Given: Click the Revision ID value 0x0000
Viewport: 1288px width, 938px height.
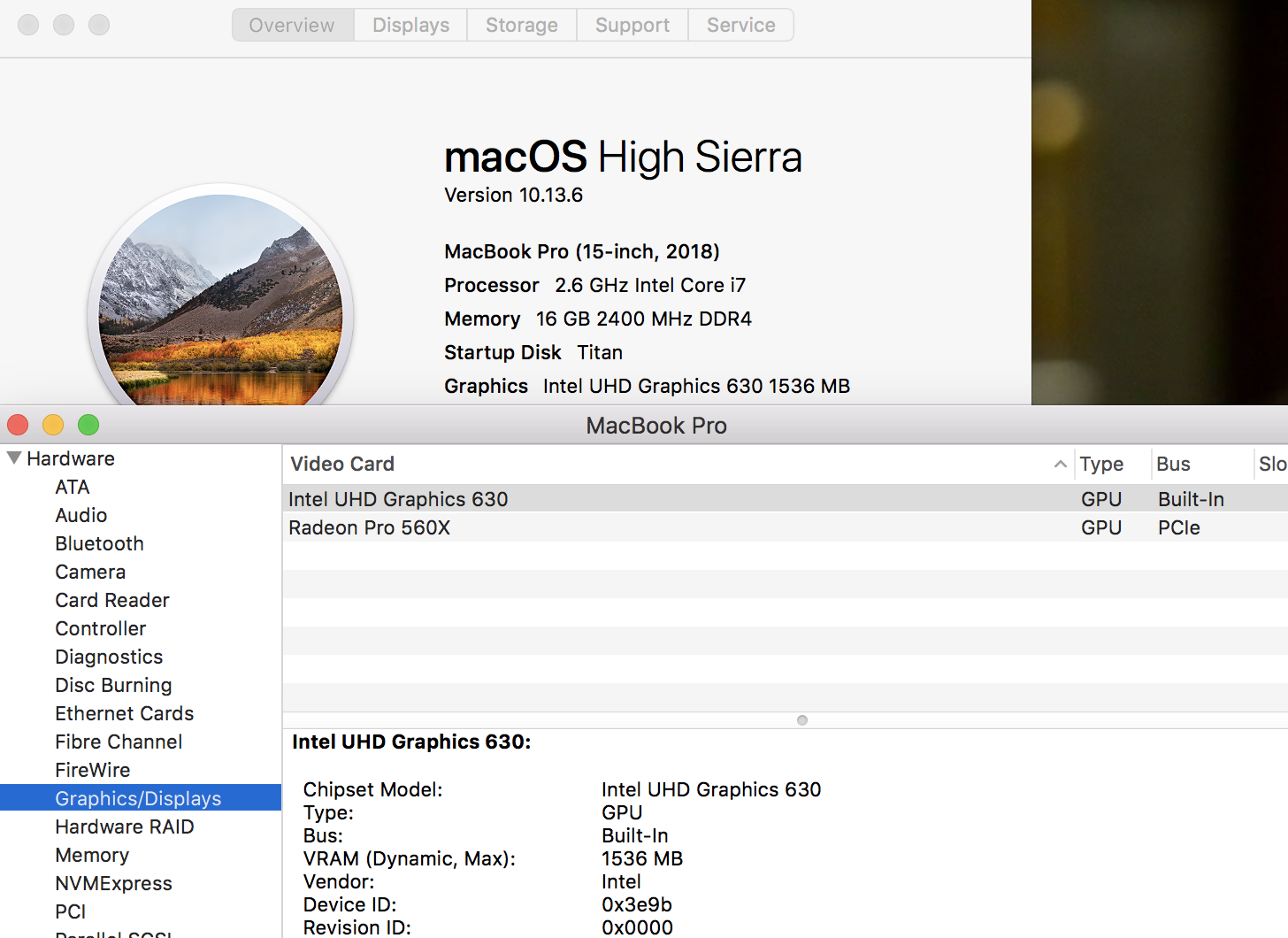Looking at the screenshot, I should (637, 927).
